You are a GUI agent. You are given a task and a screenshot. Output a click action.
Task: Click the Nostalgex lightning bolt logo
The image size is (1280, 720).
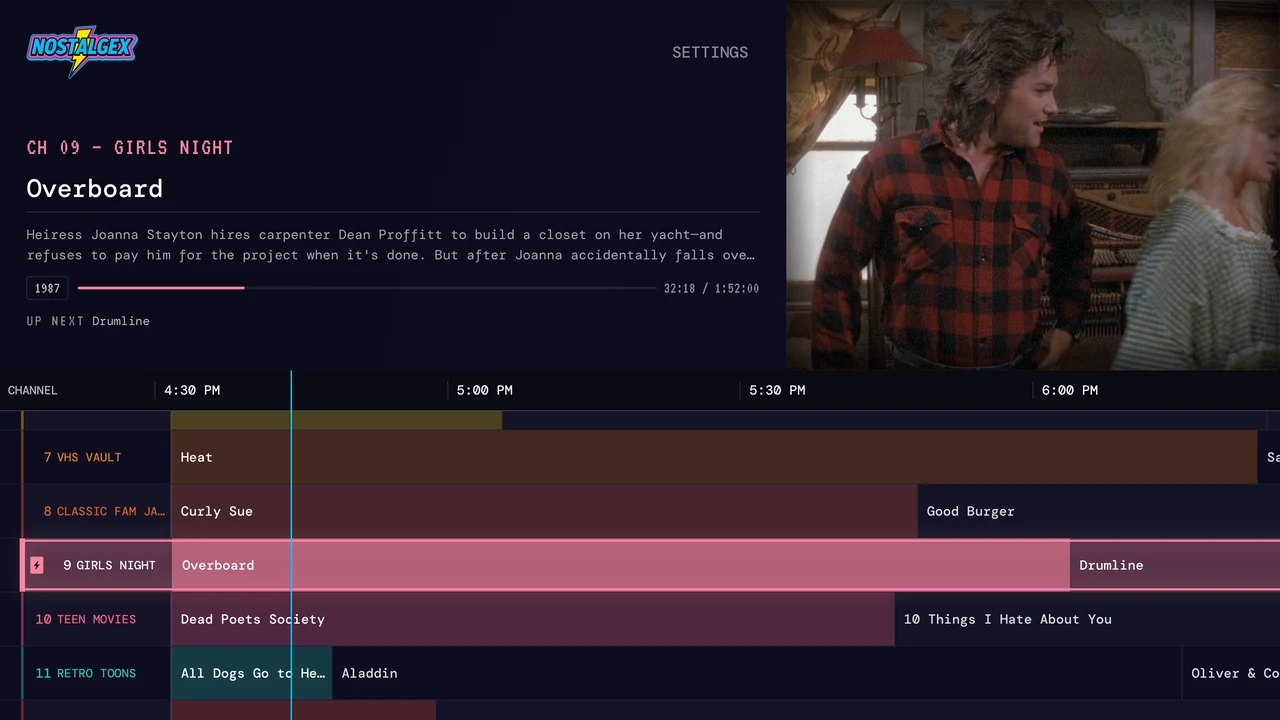[82, 50]
